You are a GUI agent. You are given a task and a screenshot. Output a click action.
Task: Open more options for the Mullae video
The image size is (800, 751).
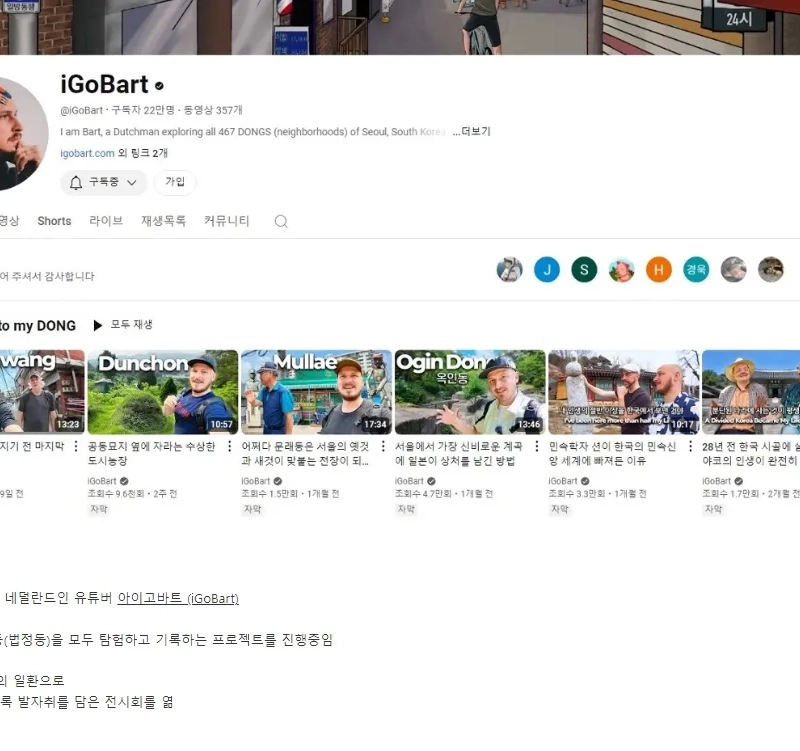click(386, 447)
